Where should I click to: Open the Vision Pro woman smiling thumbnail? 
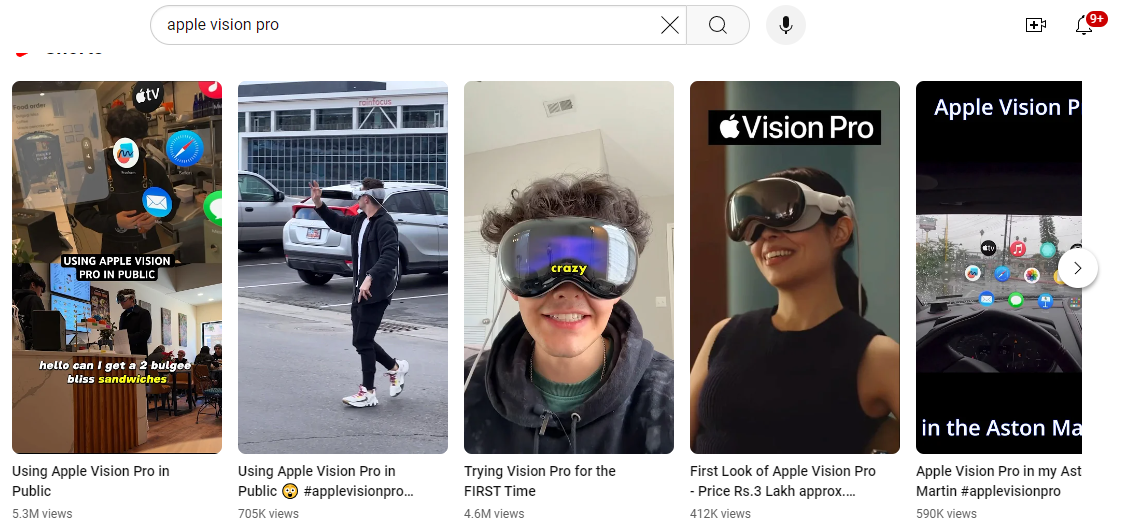click(x=795, y=267)
